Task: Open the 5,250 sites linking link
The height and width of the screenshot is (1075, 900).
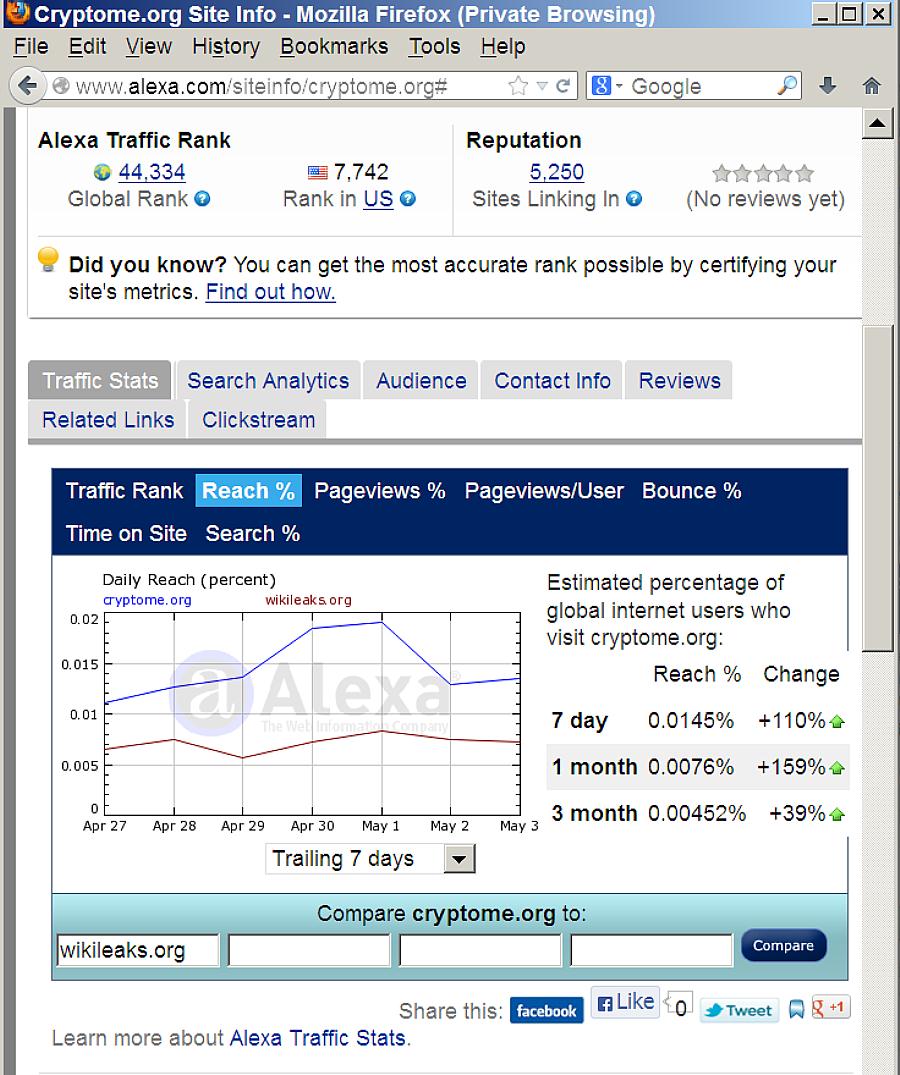Action: click(x=557, y=171)
